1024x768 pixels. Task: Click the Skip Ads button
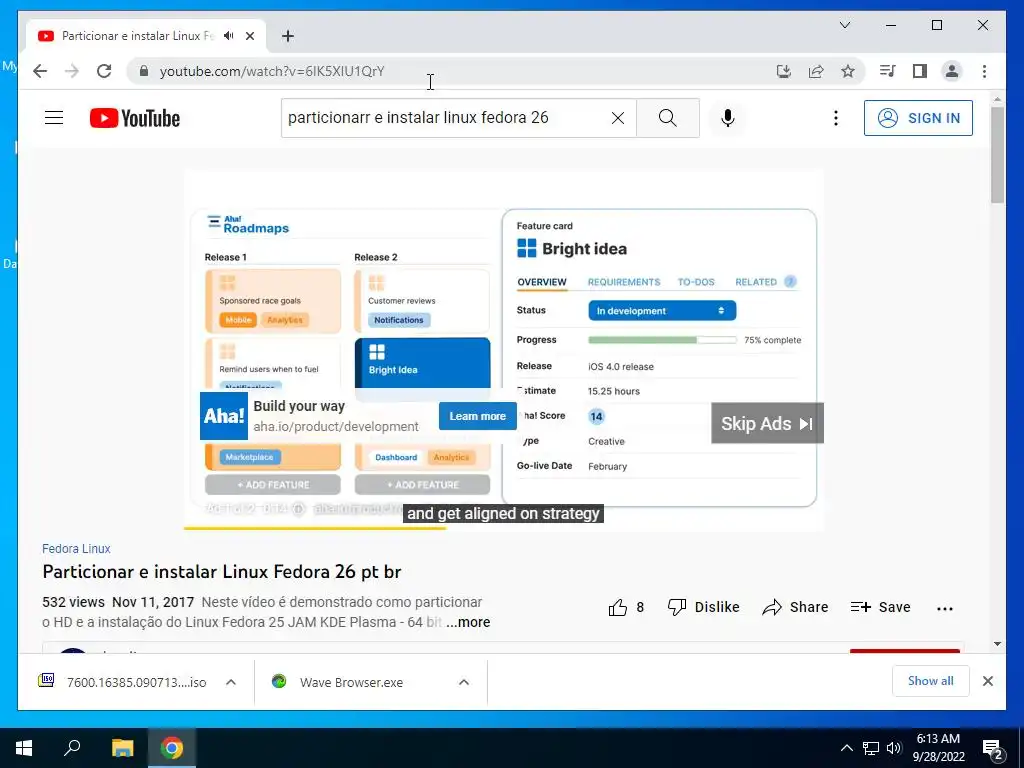(767, 423)
